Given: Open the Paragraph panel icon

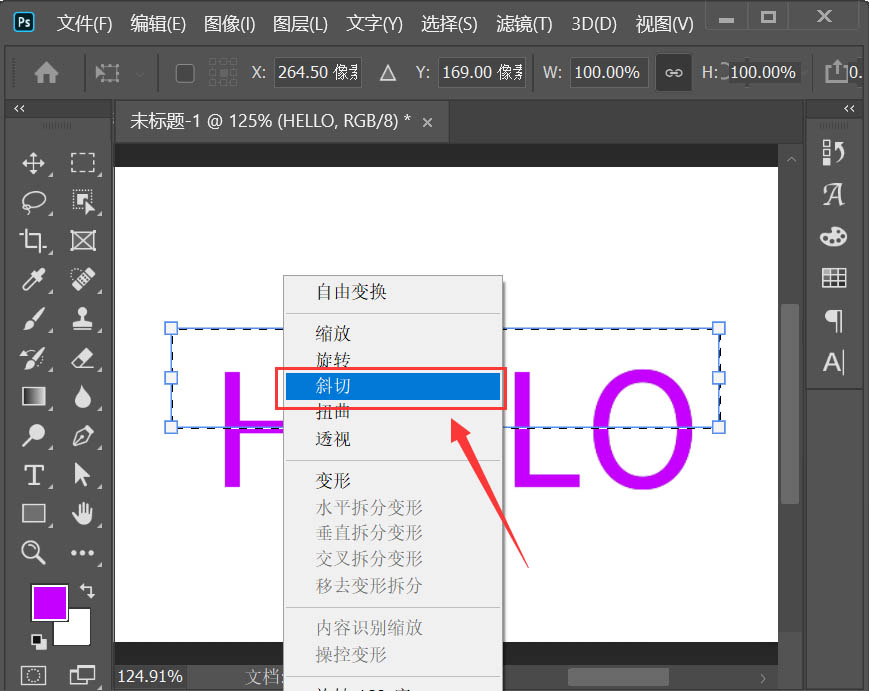Looking at the screenshot, I should click(x=833, y=319).
